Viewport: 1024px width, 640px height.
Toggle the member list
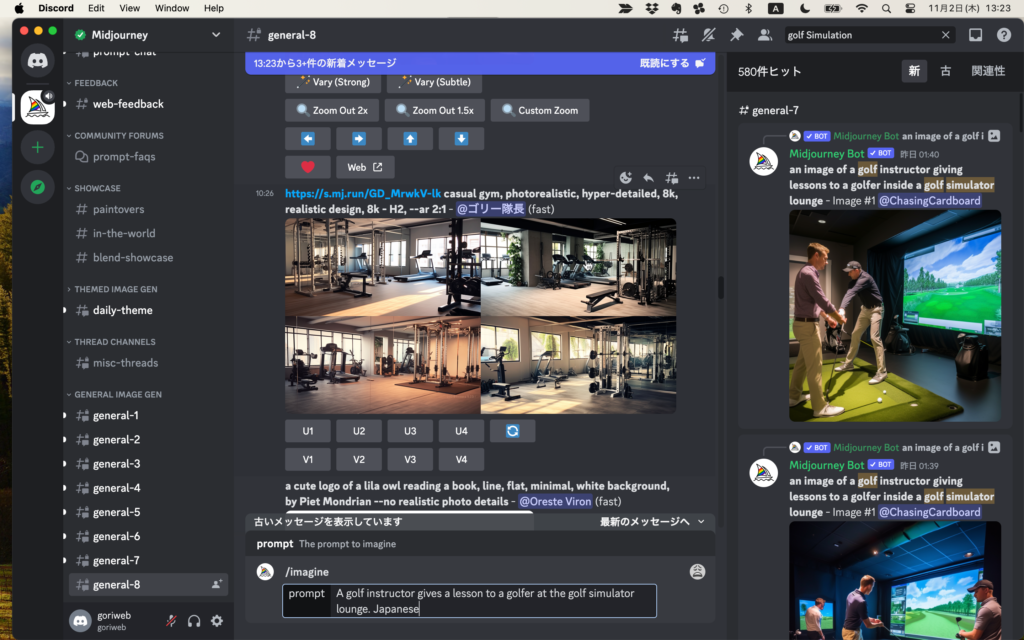tap(765, 35)
